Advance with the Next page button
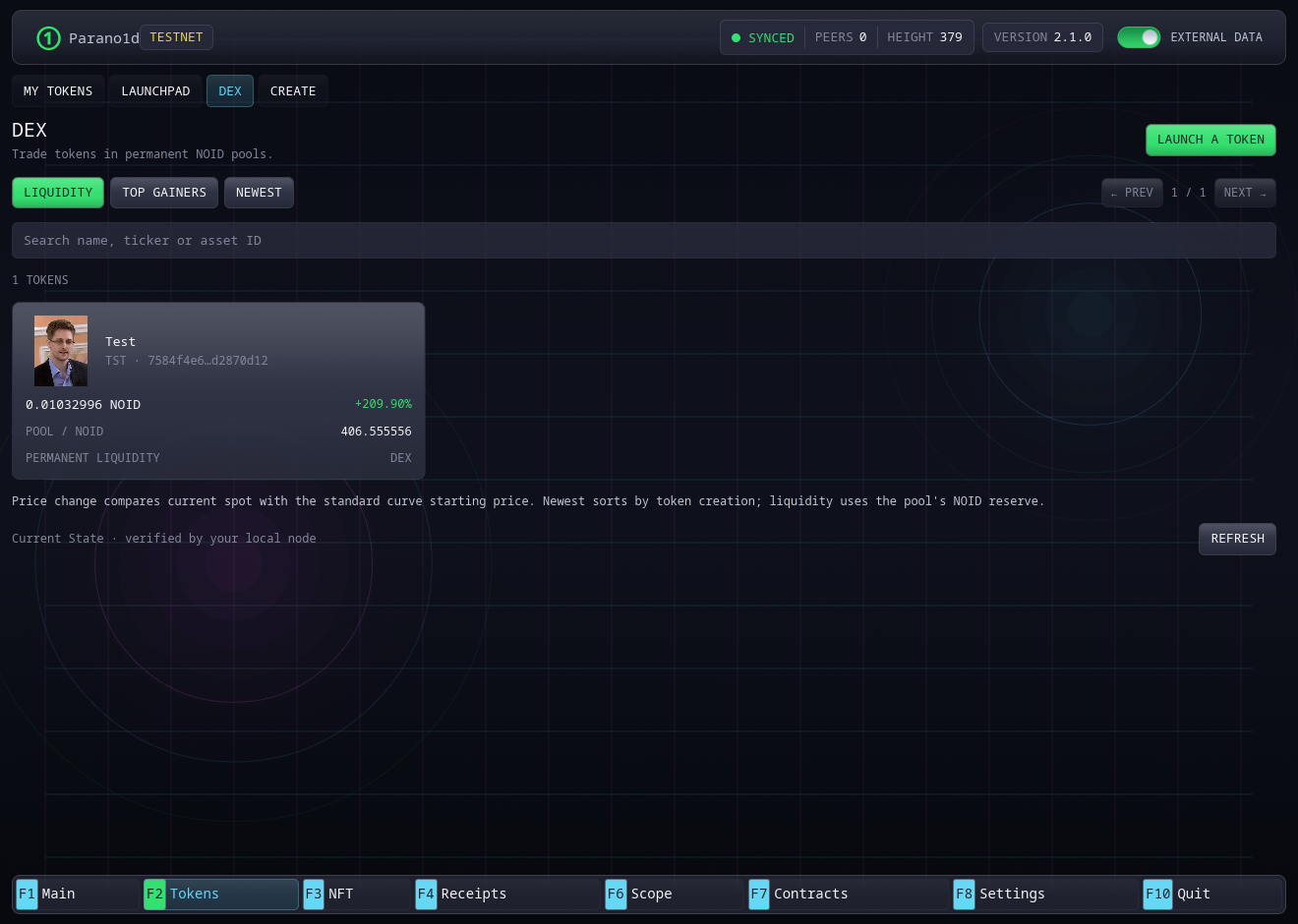Viewport: 1298px width, 924px height. [x=1245, y=193]
